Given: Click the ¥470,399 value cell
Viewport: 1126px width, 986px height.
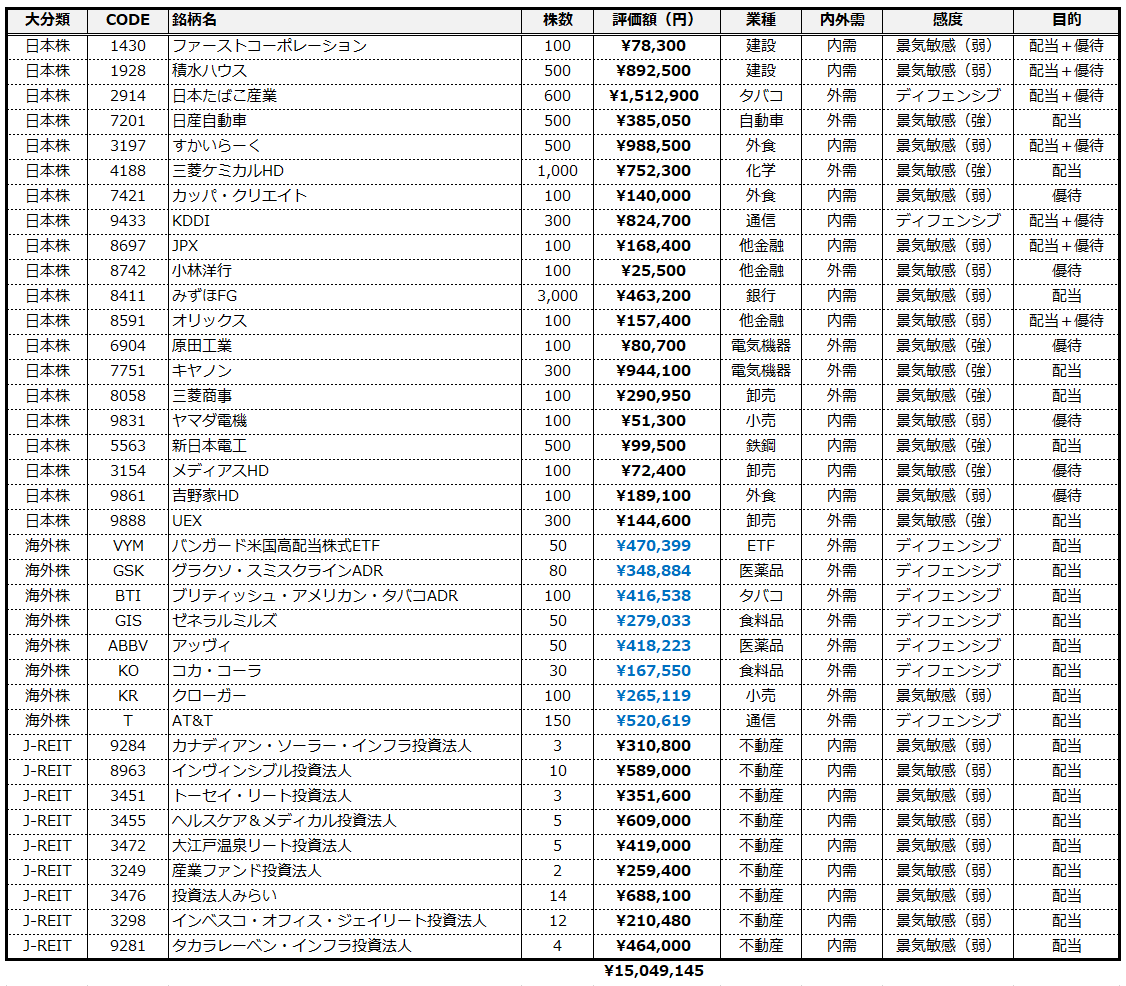Looking at the screenshot, I should pyautogui.click(x=656, y=546).
